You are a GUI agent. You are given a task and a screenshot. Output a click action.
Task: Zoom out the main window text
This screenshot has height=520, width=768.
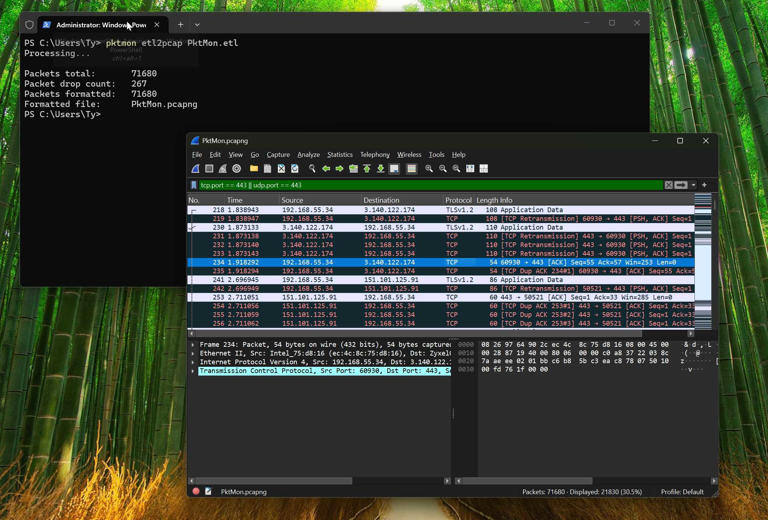click(443, 168)
